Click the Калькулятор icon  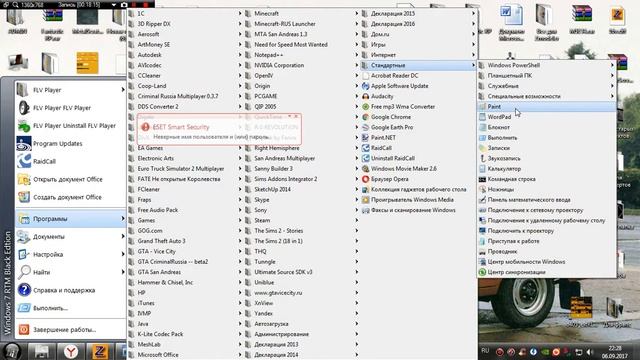click(x=482, y=169)
